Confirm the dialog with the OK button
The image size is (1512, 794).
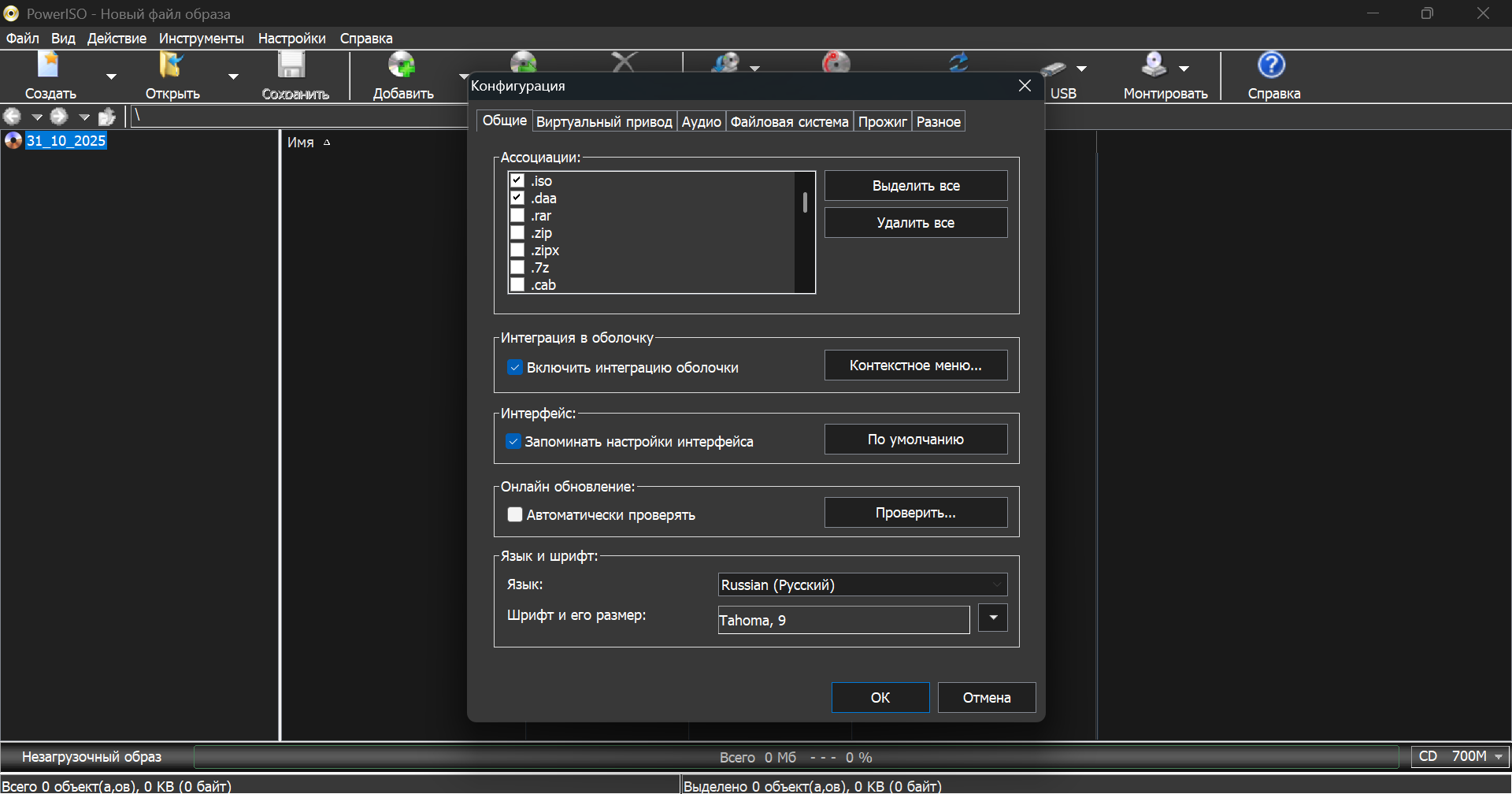(880, 697)
